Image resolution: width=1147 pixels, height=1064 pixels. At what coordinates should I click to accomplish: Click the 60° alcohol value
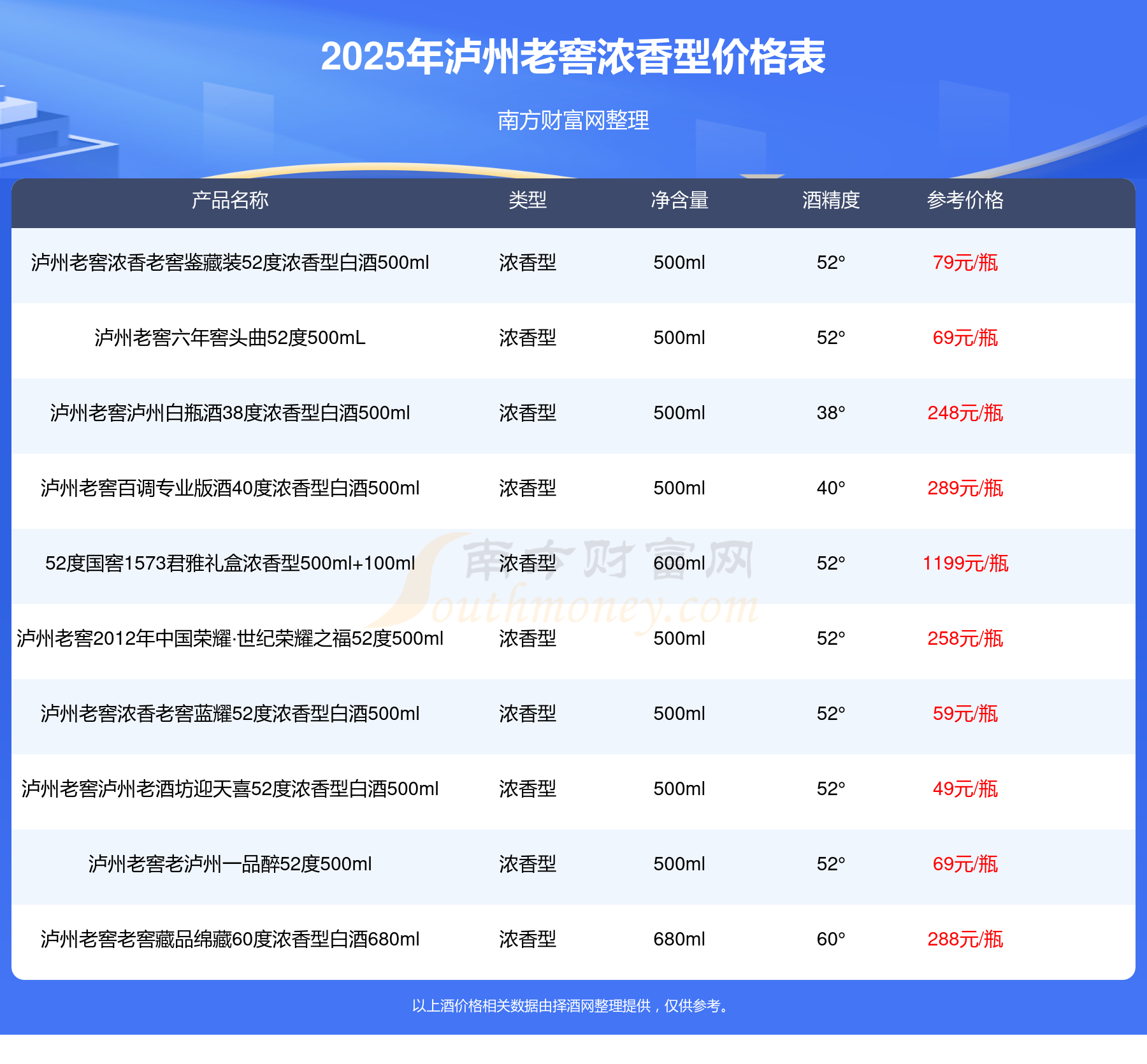click(831, 939)
